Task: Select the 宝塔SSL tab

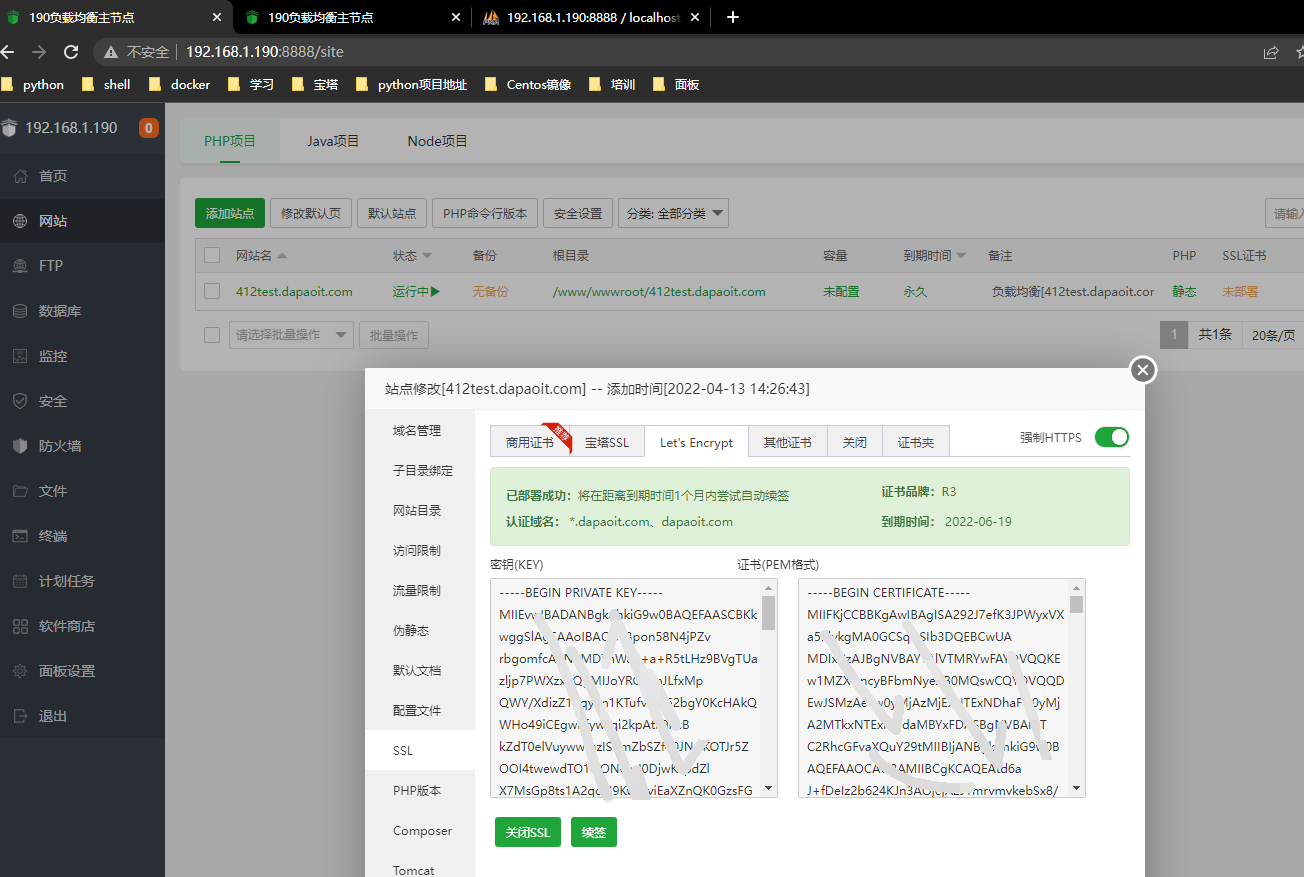Action: coord(607,442)
